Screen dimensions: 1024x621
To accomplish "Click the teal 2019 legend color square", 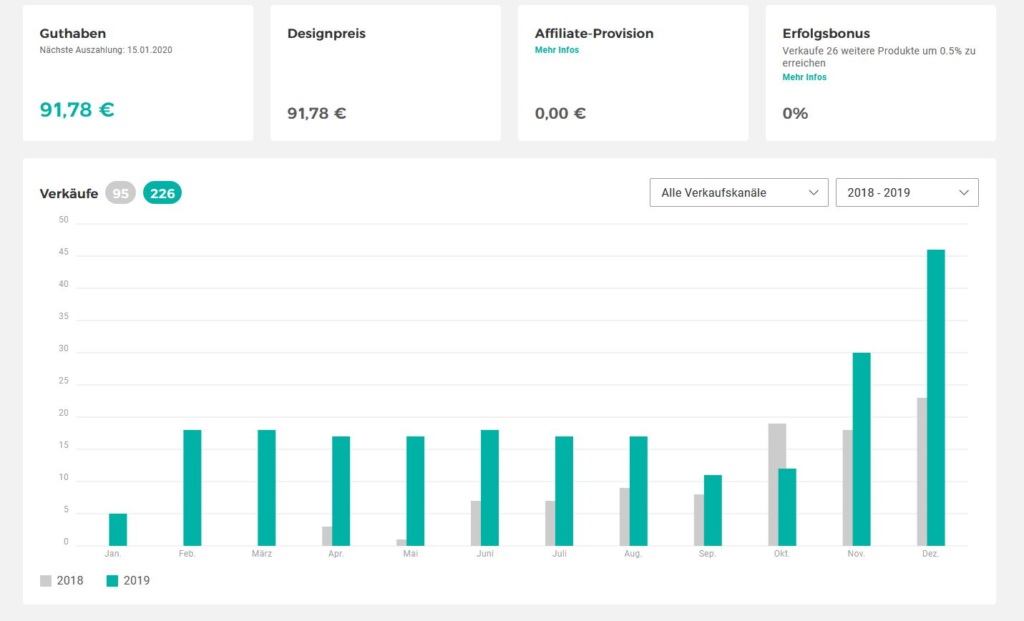I will click(x=112, y=580).
